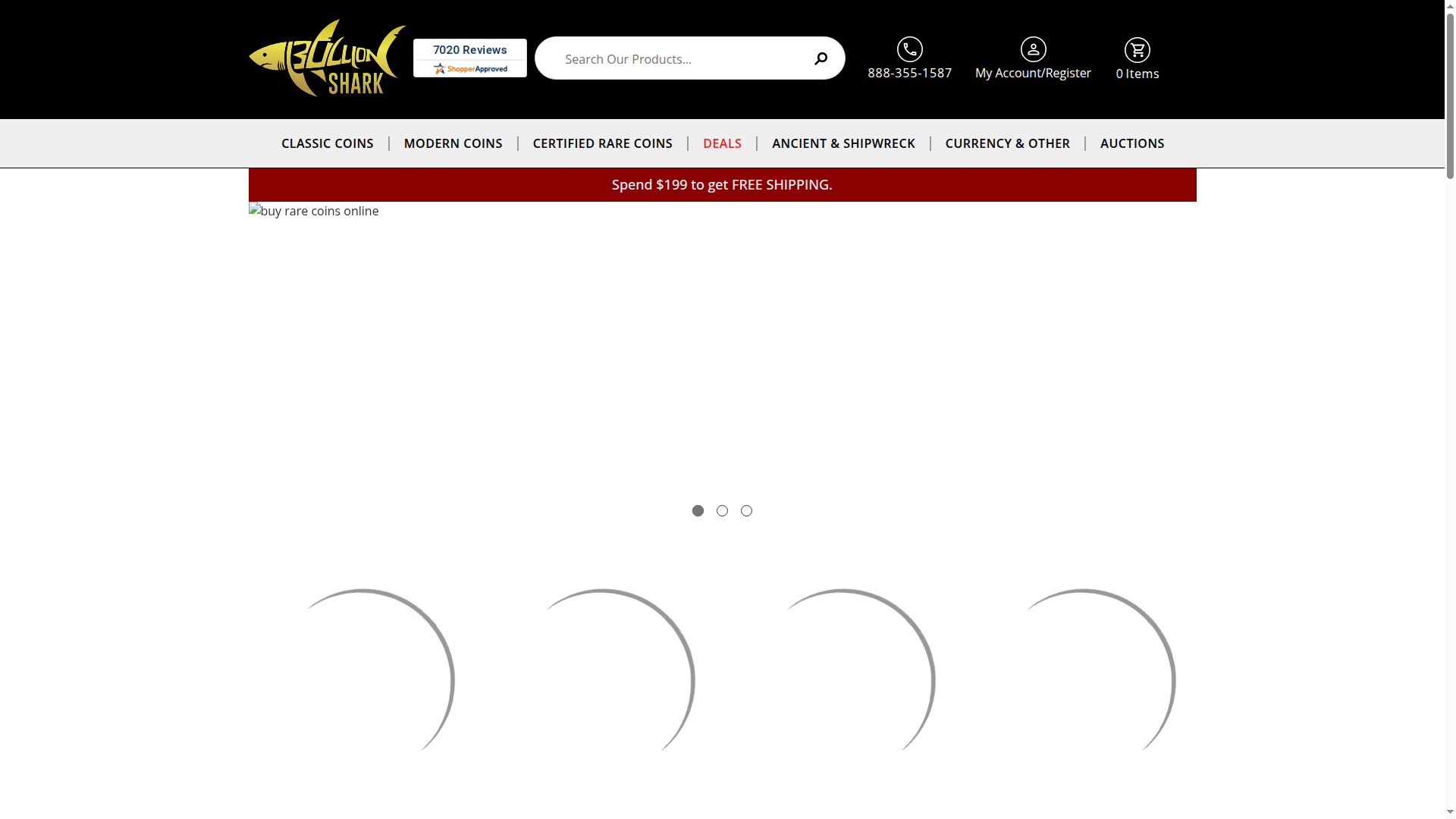Open the shopping cart icon showing 0 Items

1137,49
